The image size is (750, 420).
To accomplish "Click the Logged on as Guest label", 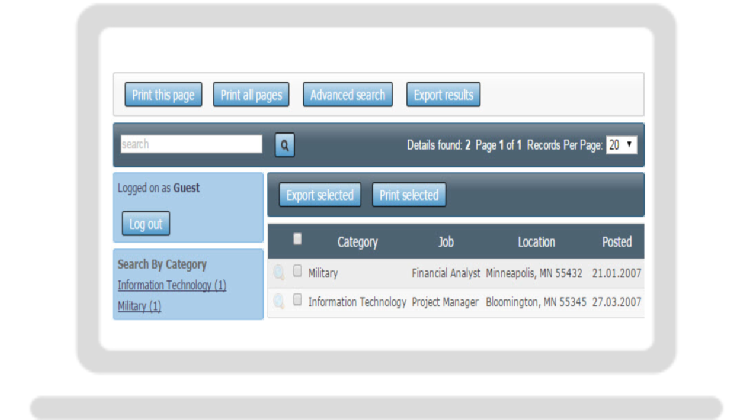I will coord(159,188).
